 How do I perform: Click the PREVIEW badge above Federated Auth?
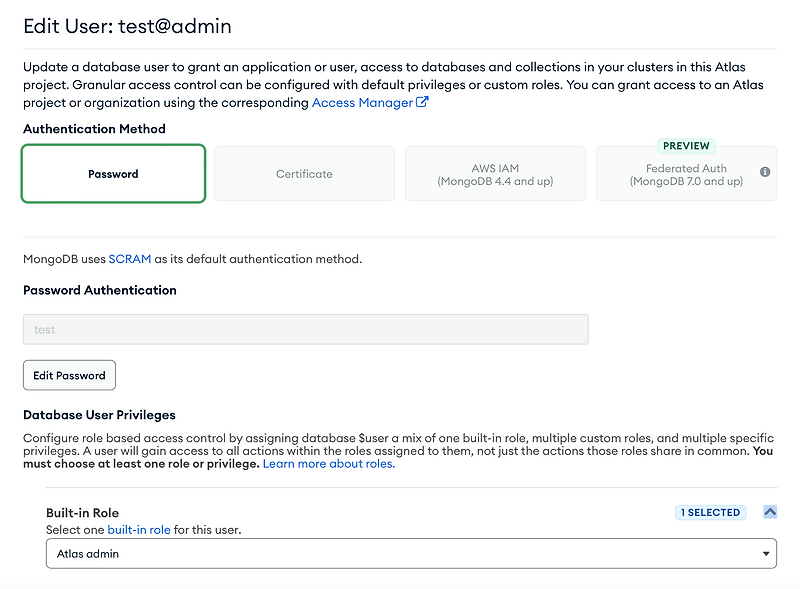(686, 145)
